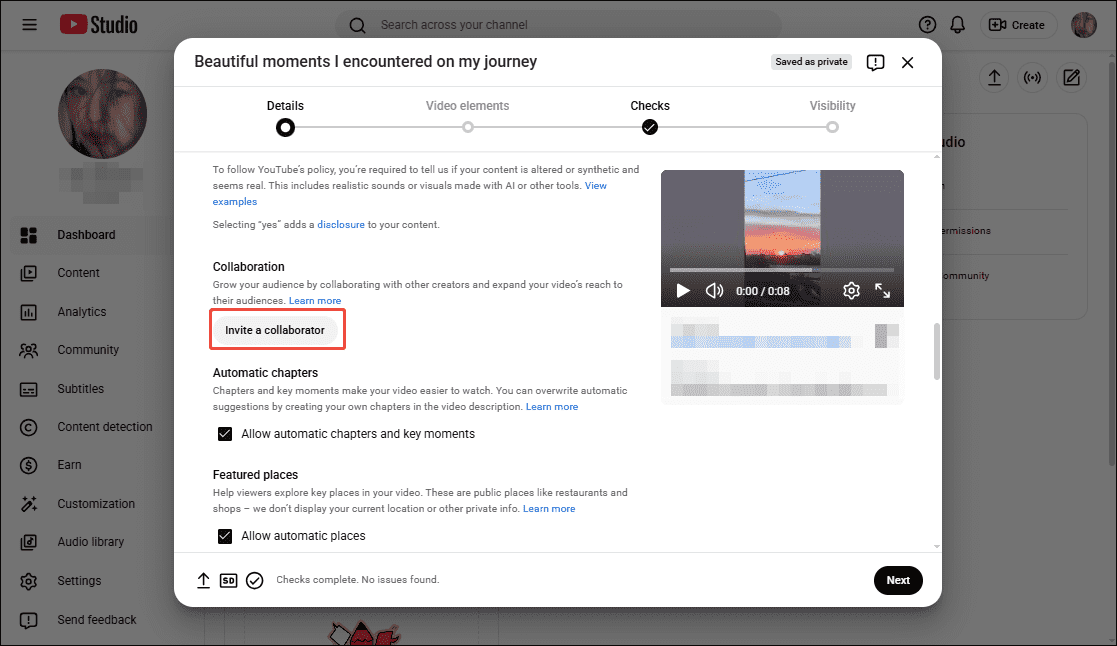This screenshot has width=1117, height=646.
Task: Click the upload icon in dialog footer
Action: click(x=204, y=580)
